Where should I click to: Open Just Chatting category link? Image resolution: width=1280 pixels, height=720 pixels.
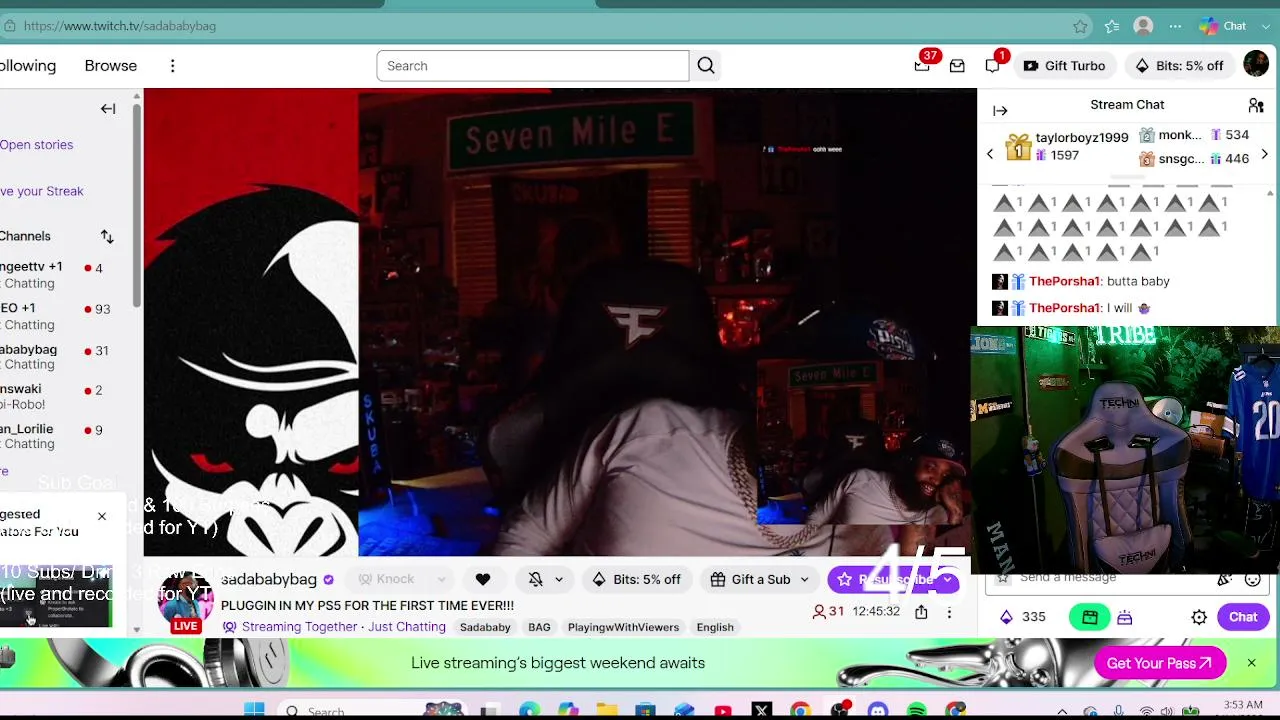[x=406, y=627]
